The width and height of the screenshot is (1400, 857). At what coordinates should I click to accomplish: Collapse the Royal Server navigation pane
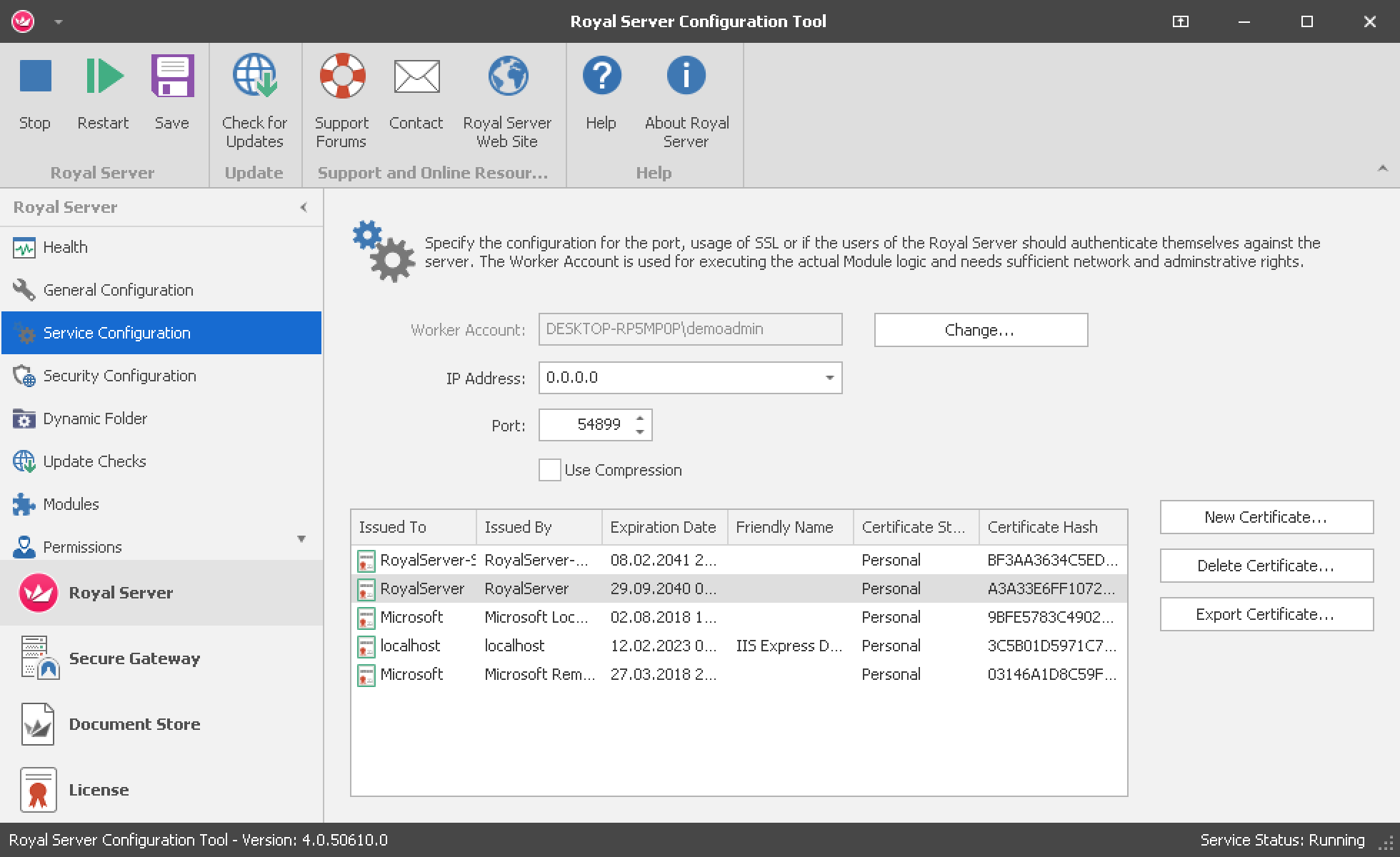point(304,207)
